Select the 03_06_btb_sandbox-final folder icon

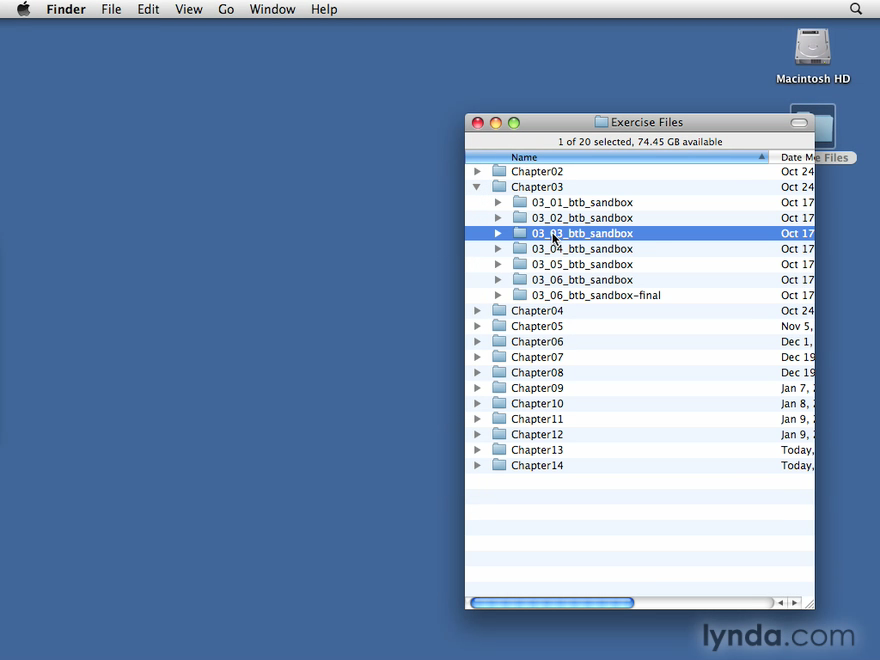(x=520, y=295)
